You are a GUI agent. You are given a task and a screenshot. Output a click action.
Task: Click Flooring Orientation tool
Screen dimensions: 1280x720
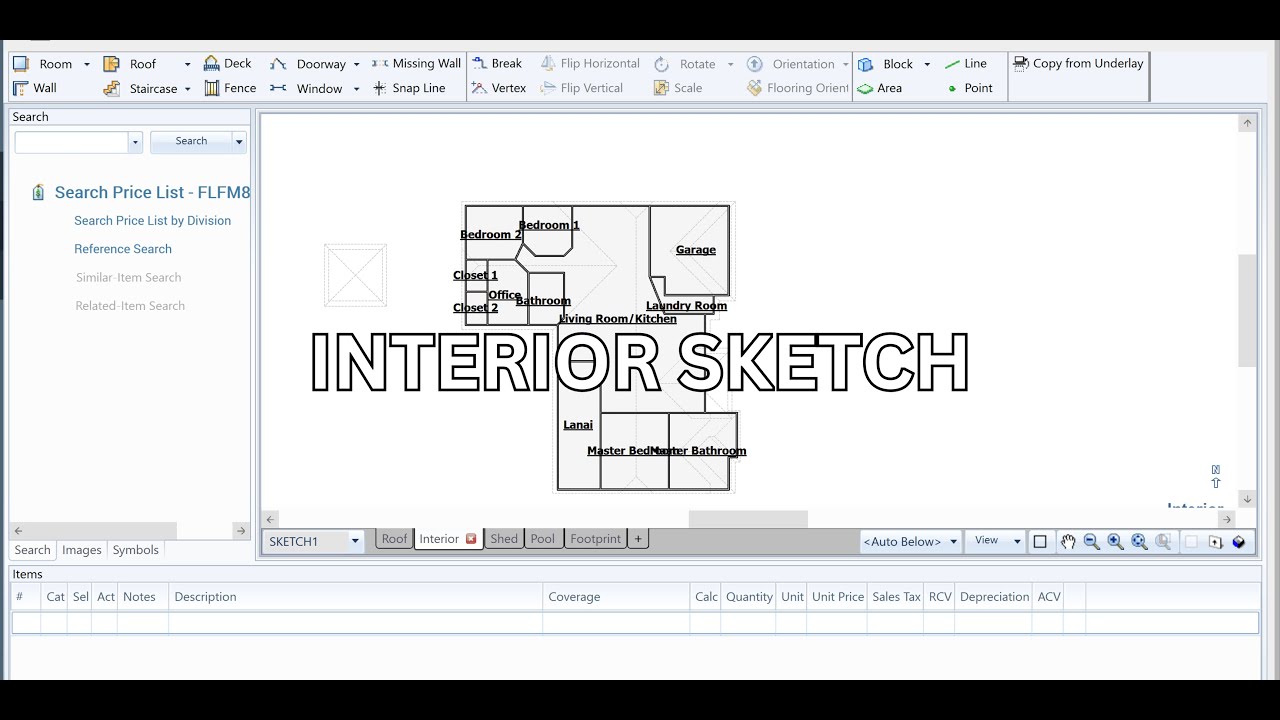[x=798, y=88]
